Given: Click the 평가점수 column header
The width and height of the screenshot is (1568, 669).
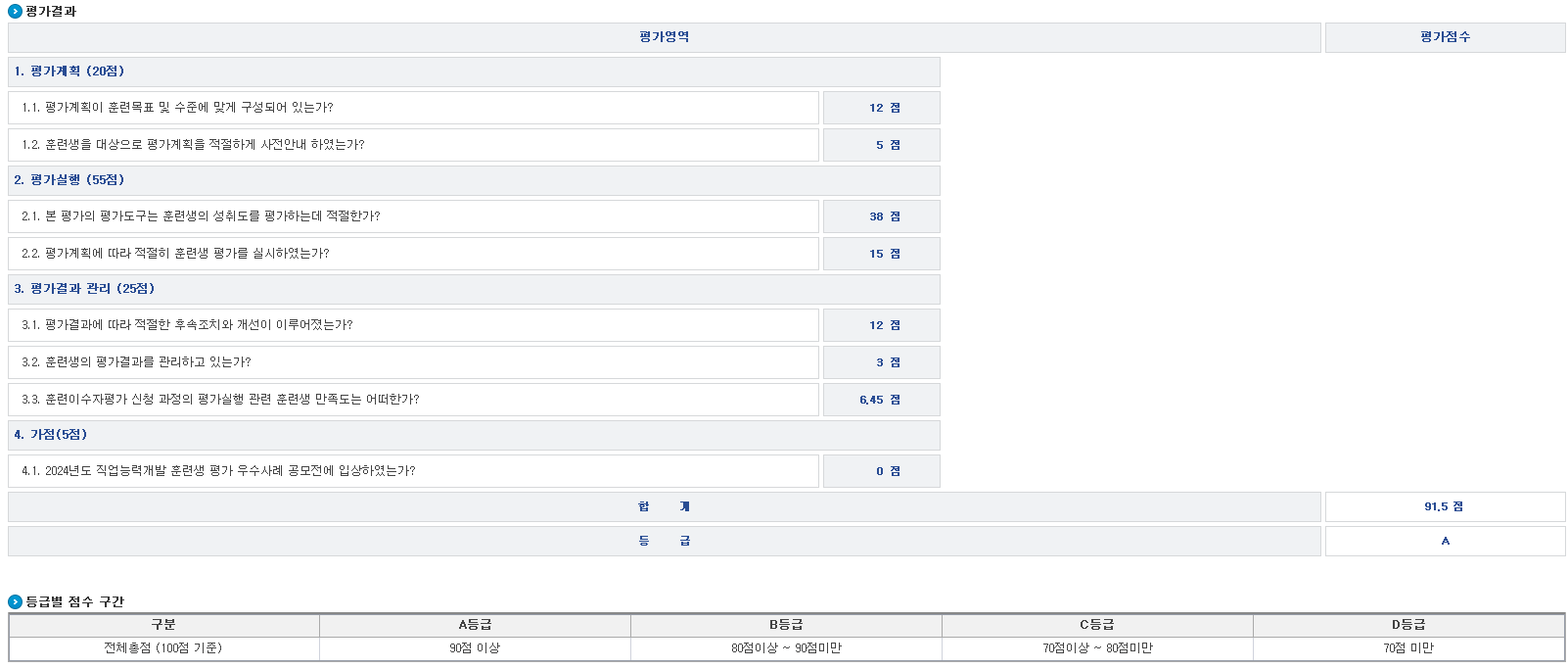Looking at the screenshot, I should tap(1445, 37).
